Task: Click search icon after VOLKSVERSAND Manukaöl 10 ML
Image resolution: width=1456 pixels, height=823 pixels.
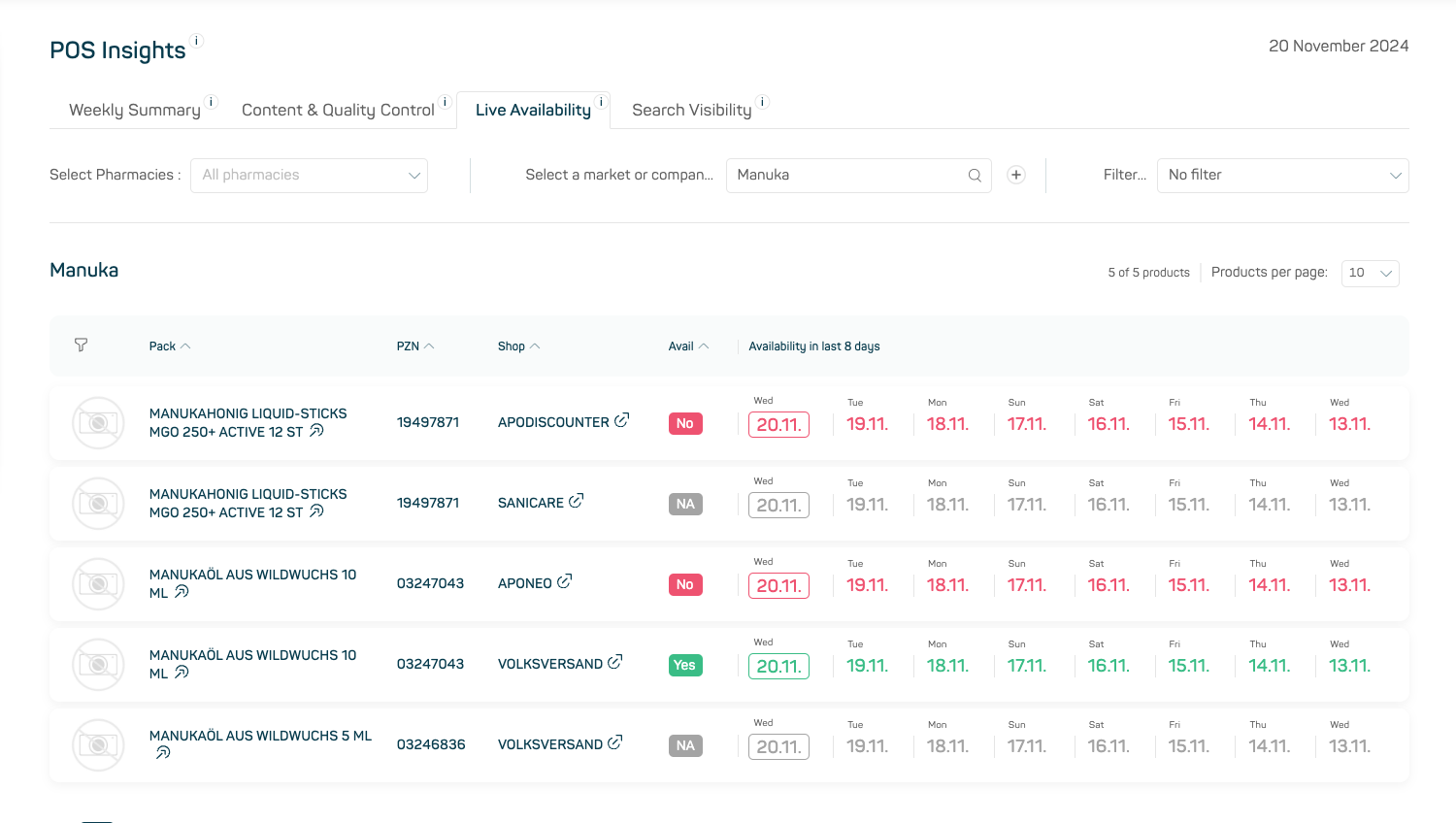Action: point(182,673)
